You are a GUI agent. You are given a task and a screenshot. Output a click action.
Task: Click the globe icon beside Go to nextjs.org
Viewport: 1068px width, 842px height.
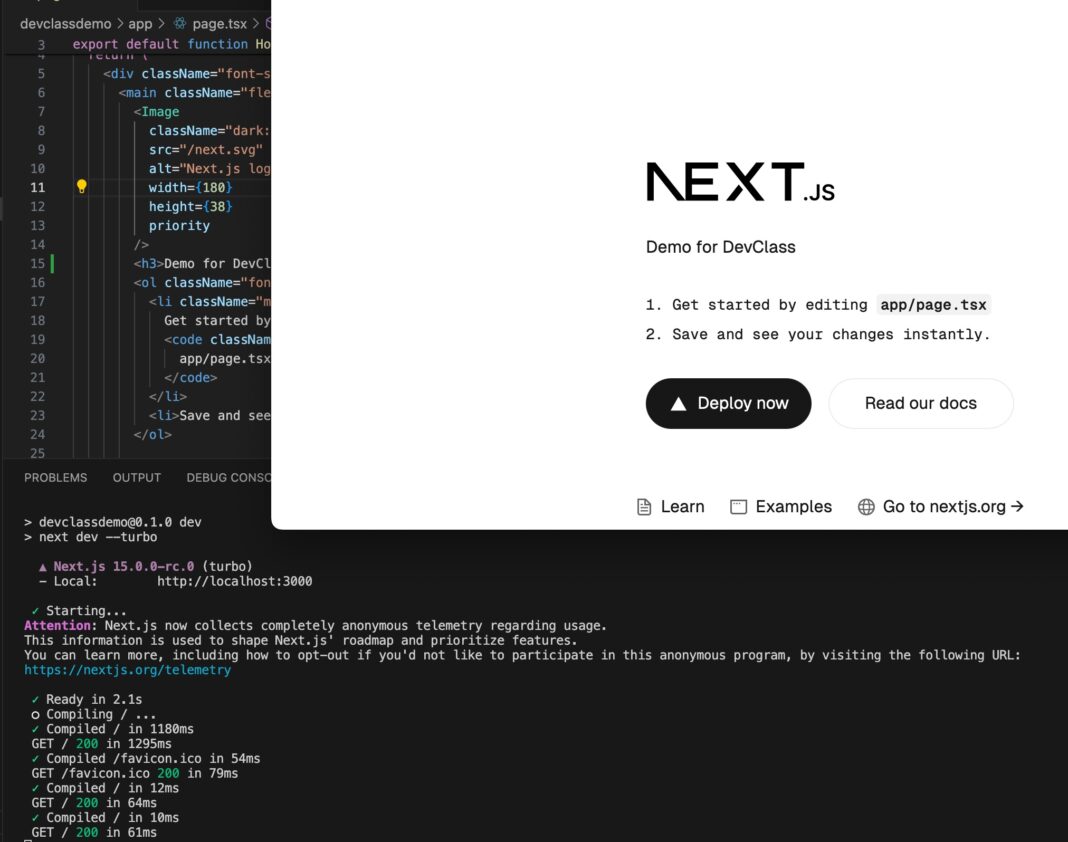tap(864, 506)
